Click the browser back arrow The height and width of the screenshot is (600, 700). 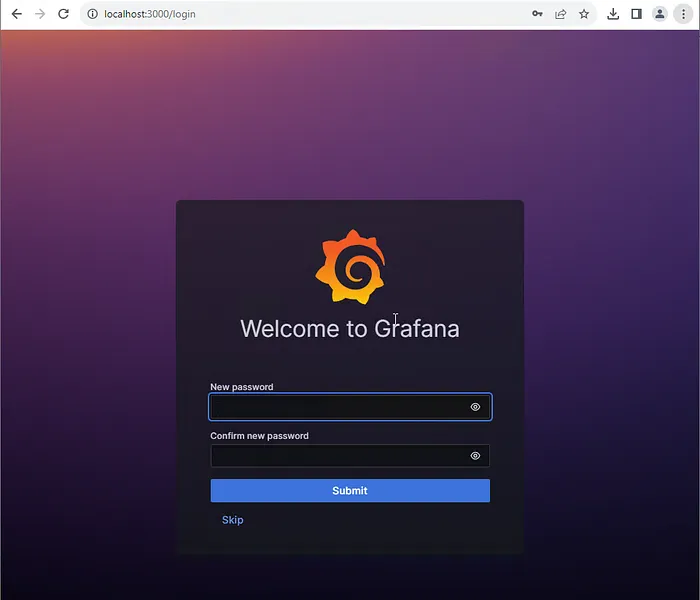coord(16,14)
